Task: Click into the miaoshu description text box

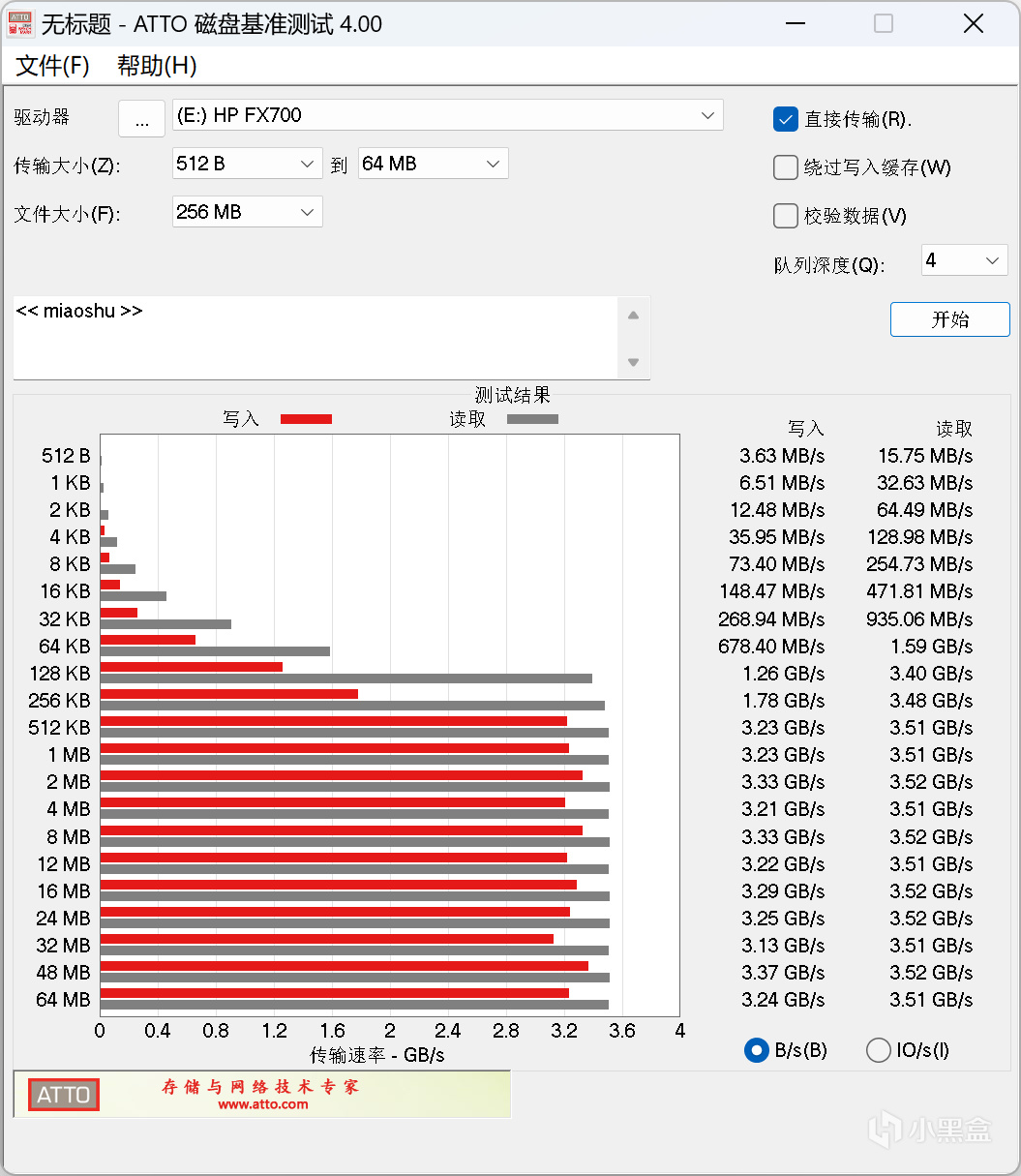Action: coord(315,338)
